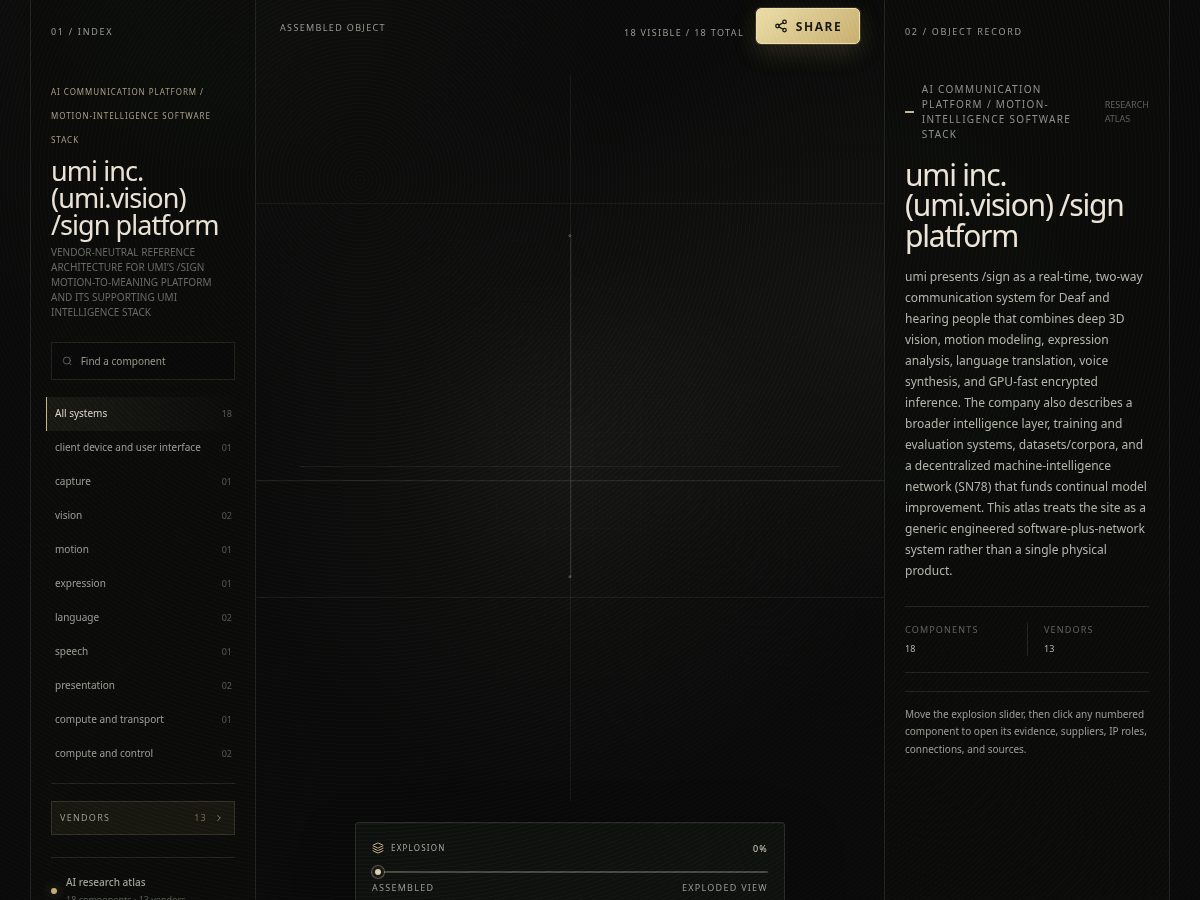
Task: Click the Components 18 stat
Action: [942, 639]
